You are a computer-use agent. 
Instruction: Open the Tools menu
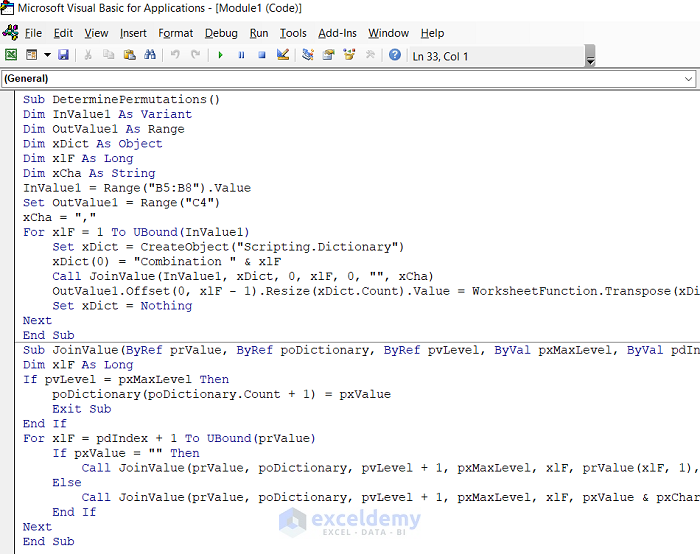(293, 33)
